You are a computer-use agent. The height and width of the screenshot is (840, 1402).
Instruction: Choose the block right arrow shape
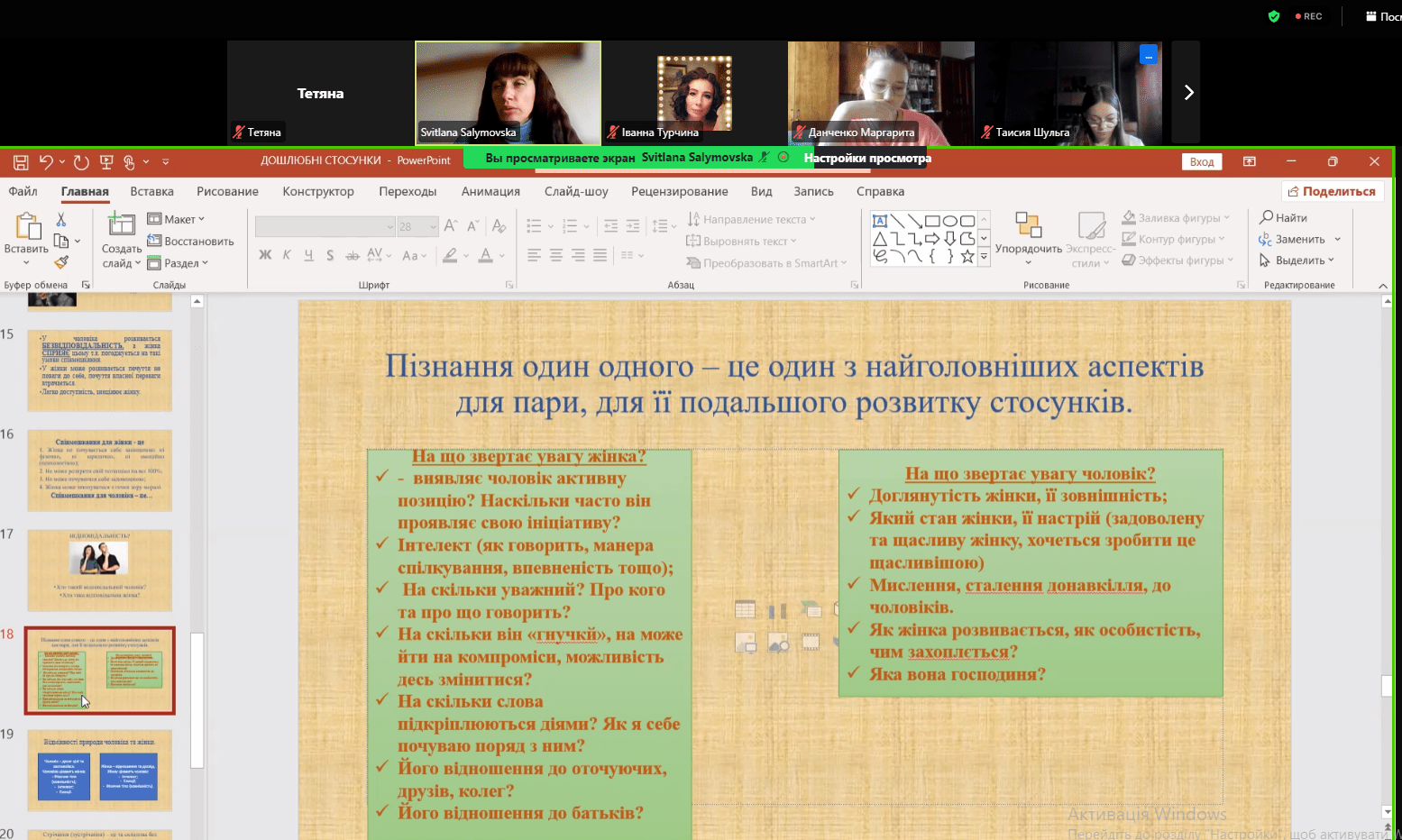(x=932, y=239)
